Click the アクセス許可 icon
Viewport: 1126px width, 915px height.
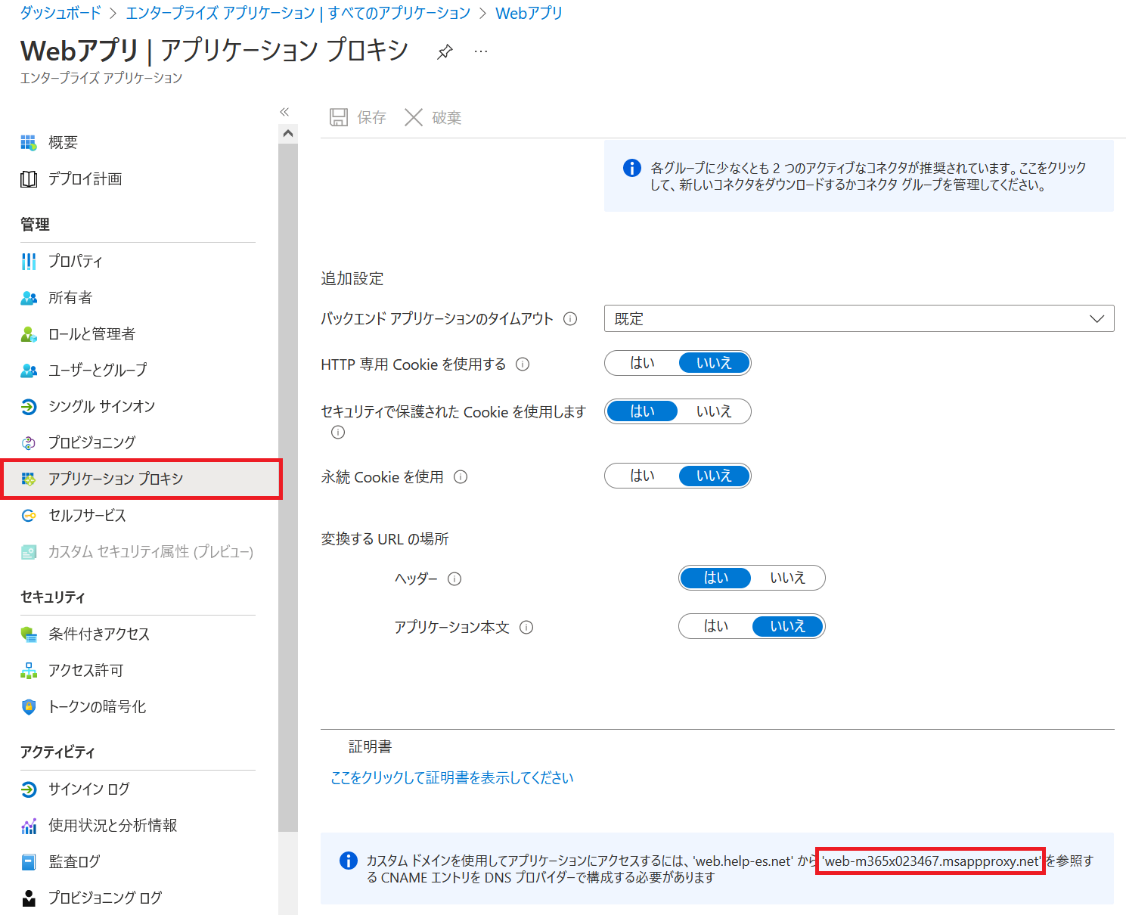(x=29, y=671)
